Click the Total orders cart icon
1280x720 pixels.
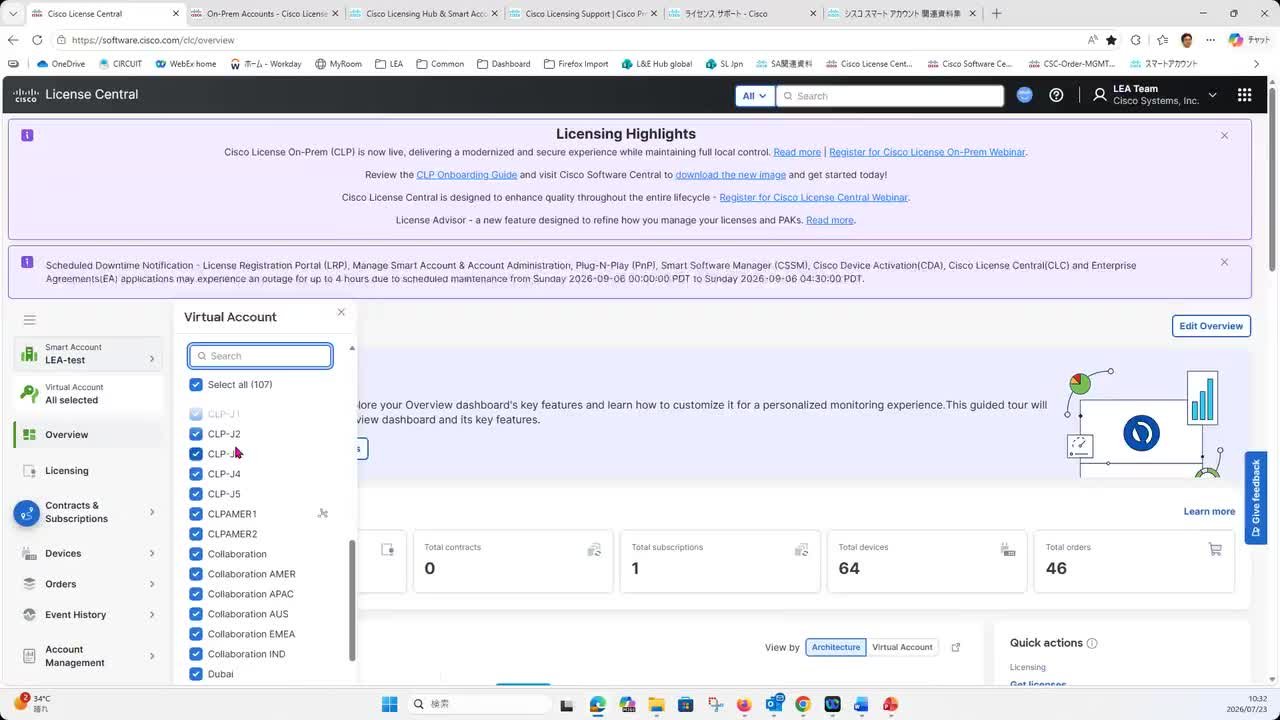tap(1215, 549)
